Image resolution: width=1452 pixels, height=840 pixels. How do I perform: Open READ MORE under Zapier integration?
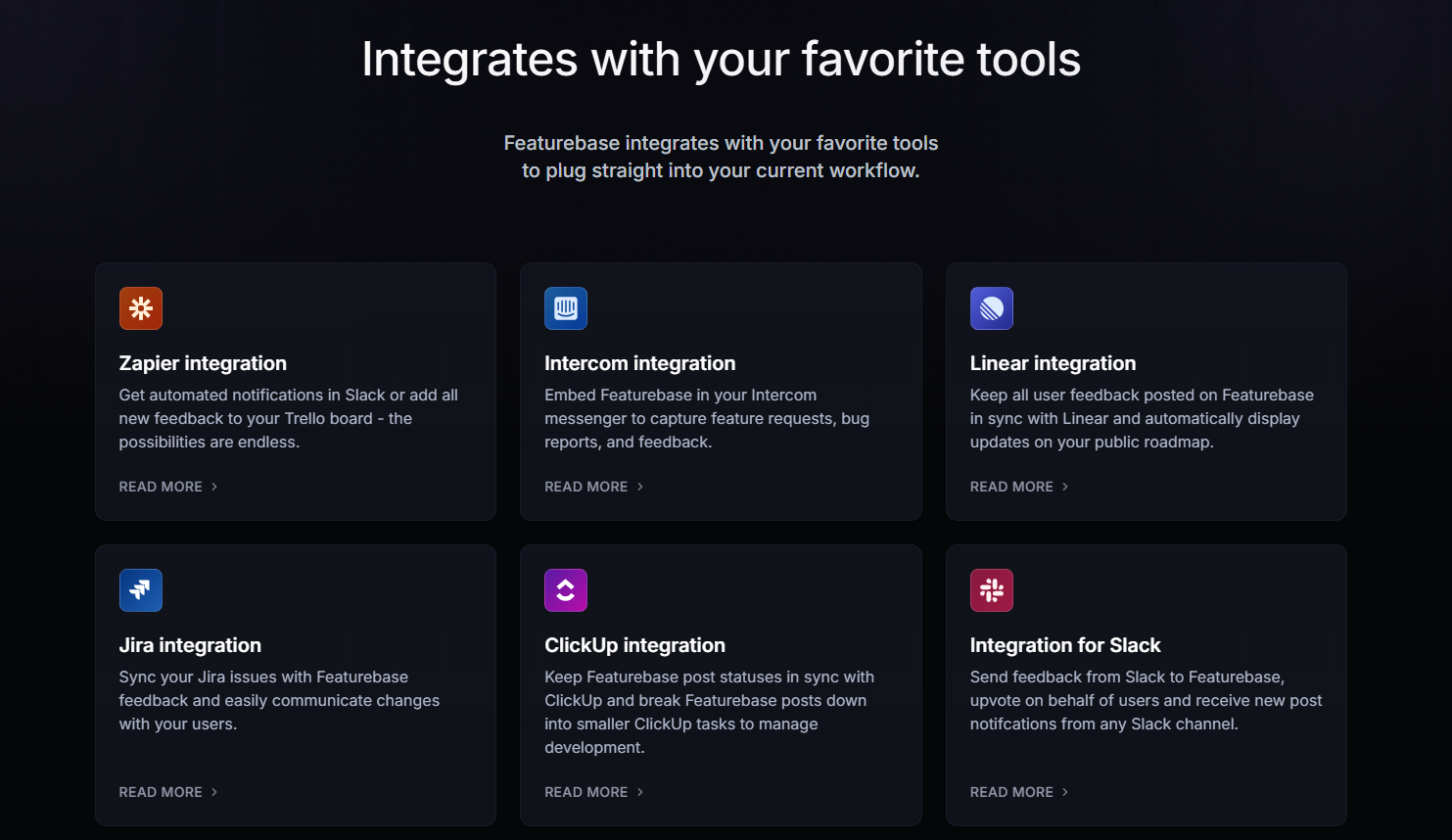(161, 487)
